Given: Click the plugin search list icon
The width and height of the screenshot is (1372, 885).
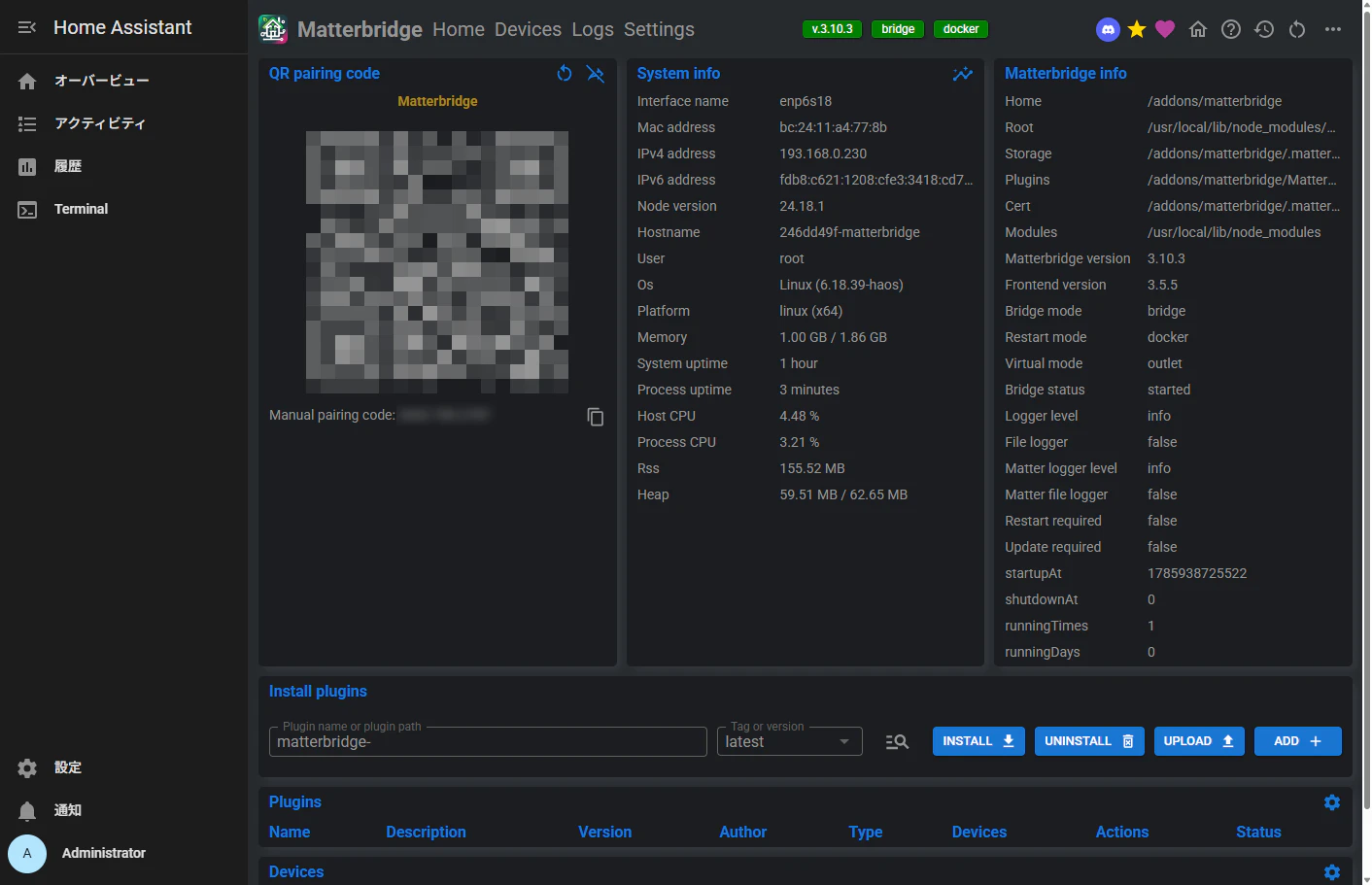Looking at the screenshot, I should (x=897, y=741).
